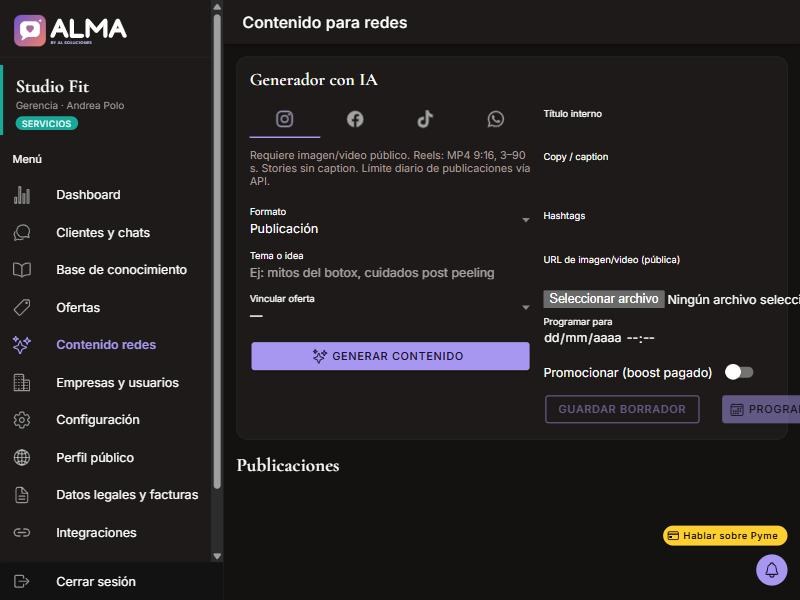The width and height of the screenshot is (800, 600).
Task: Open Datos legales y facturas
Action: 106,495
